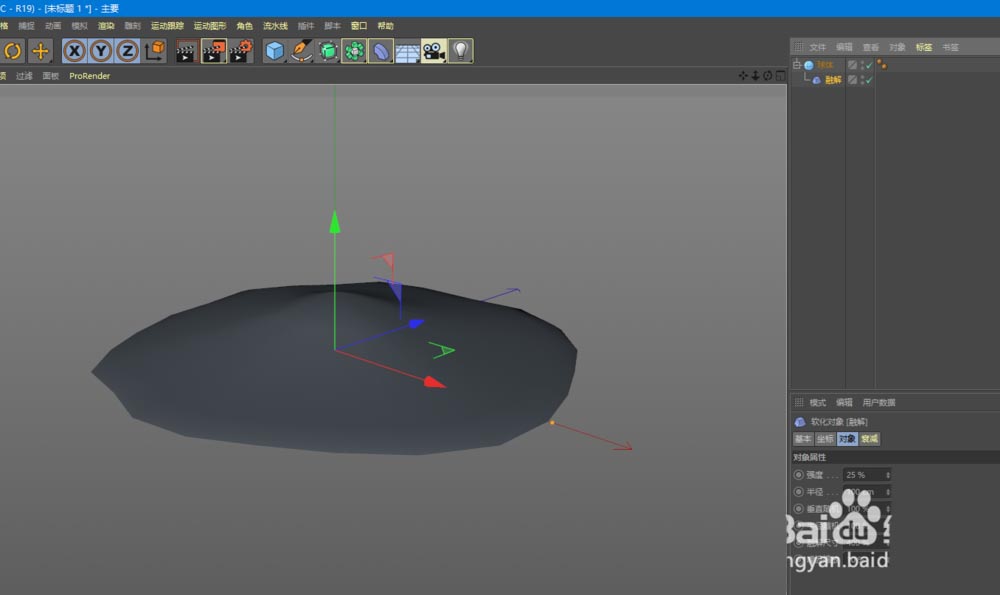Click the 强度 strength spinner arrows

point(888,474)
